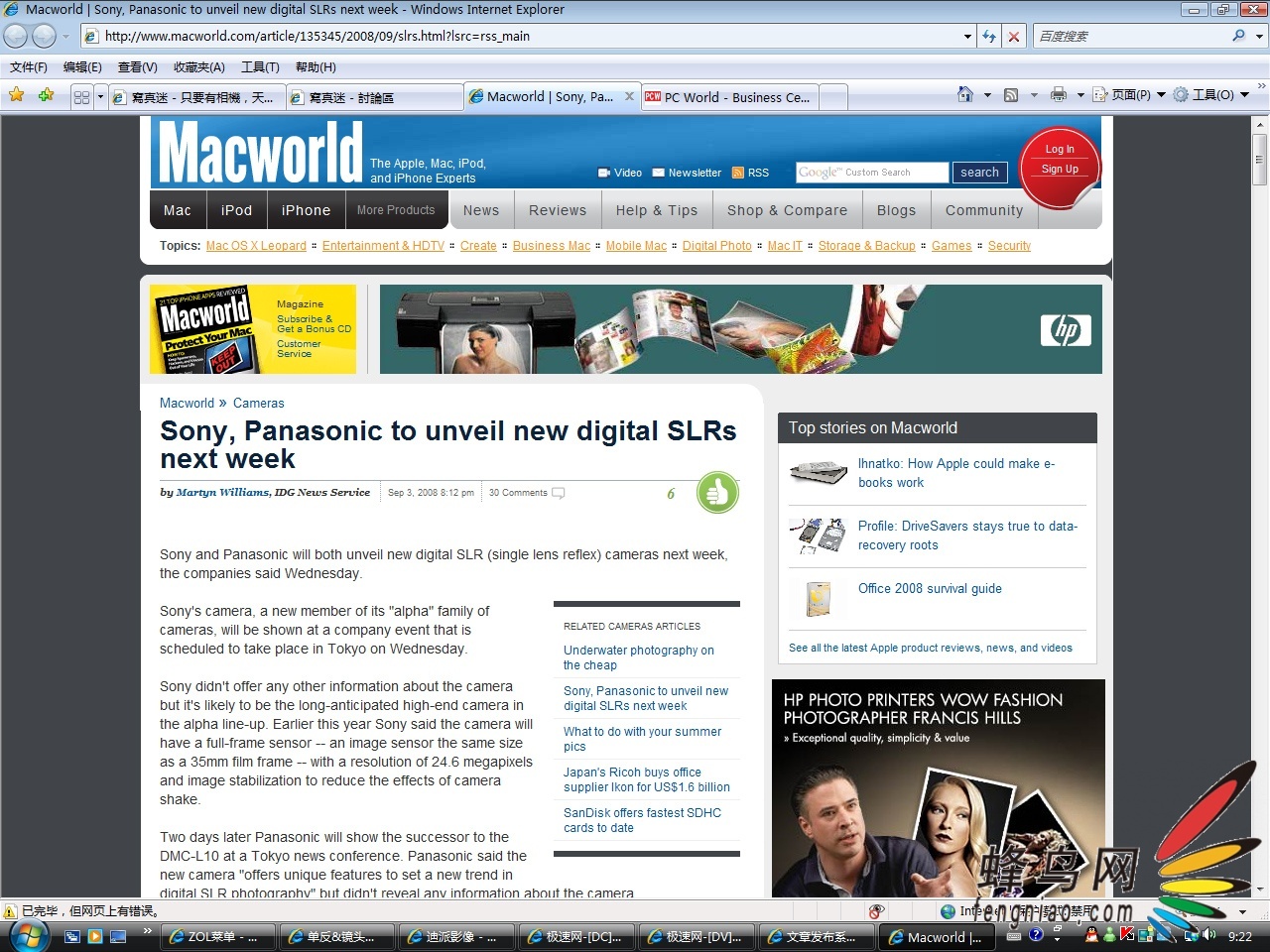Expand the Home button dropdown arrow
This screenshot has width=1270, height=952.
(987, 95)
